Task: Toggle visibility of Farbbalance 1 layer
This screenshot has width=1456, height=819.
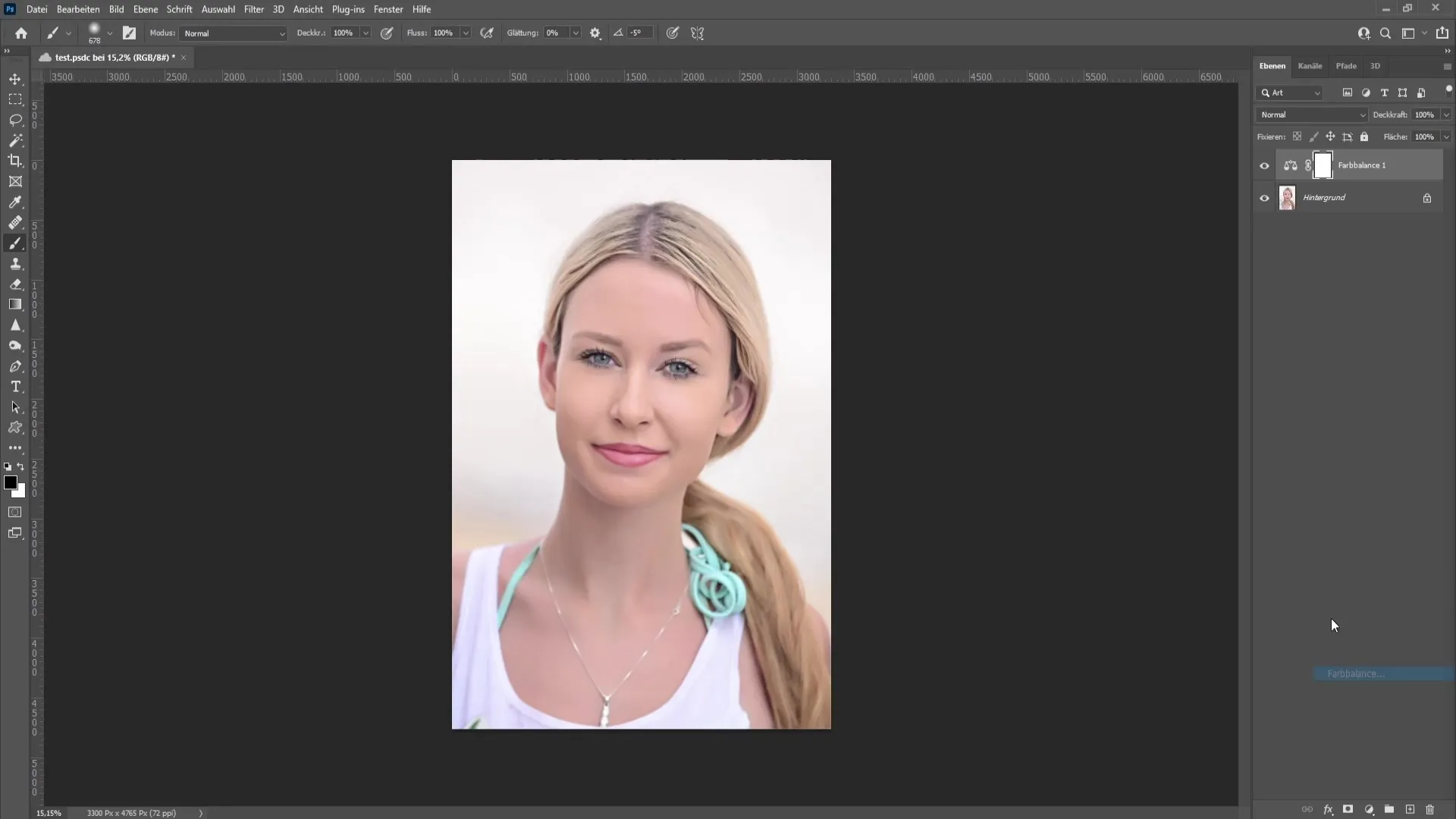Action: tap(1264, 165)
